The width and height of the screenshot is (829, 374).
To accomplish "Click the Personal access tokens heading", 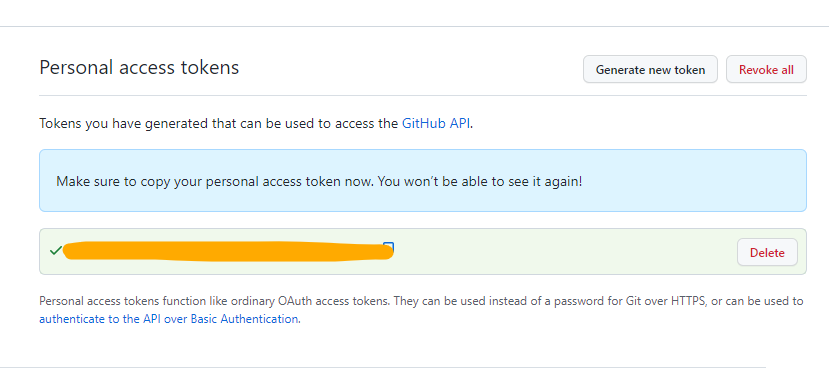I will 139,68.
